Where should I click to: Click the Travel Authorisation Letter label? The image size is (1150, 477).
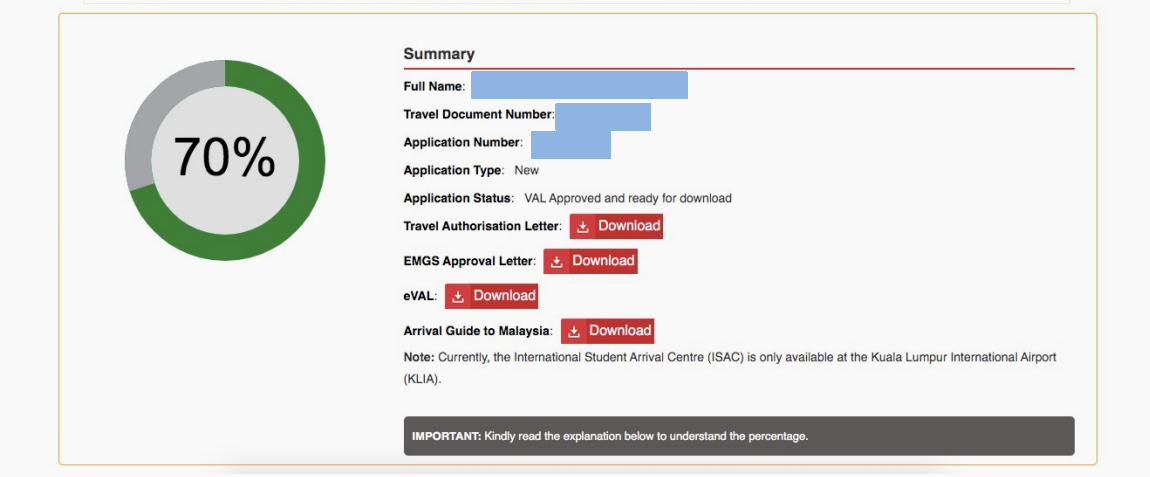[482, 227]
